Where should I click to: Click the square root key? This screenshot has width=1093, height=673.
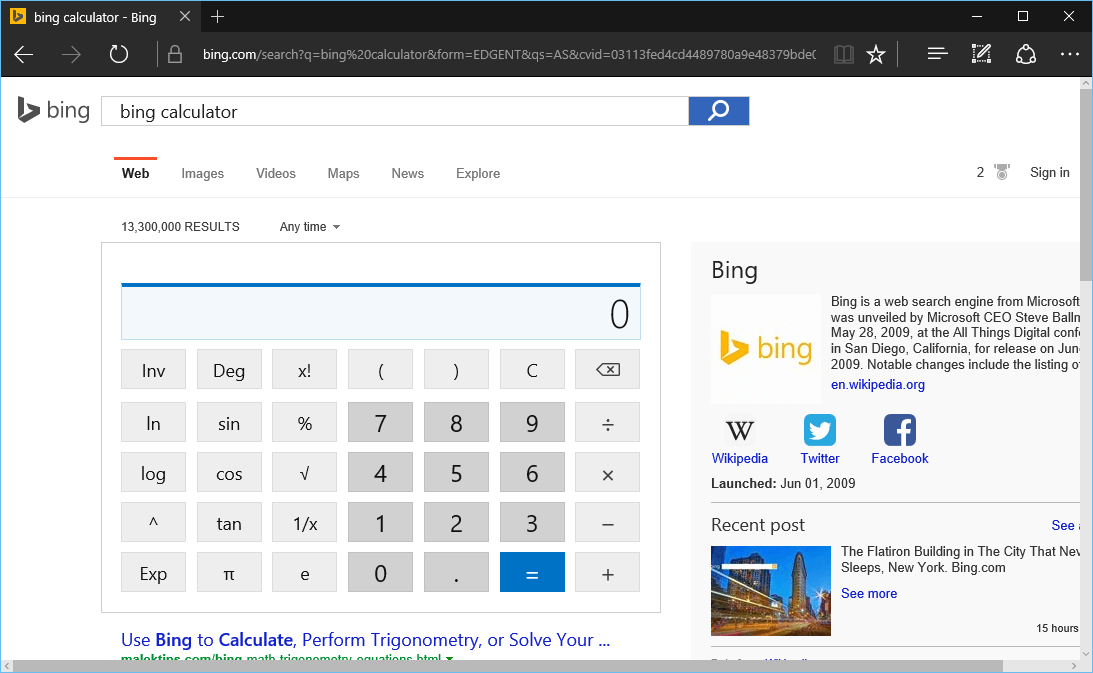(x=305, y=473)
